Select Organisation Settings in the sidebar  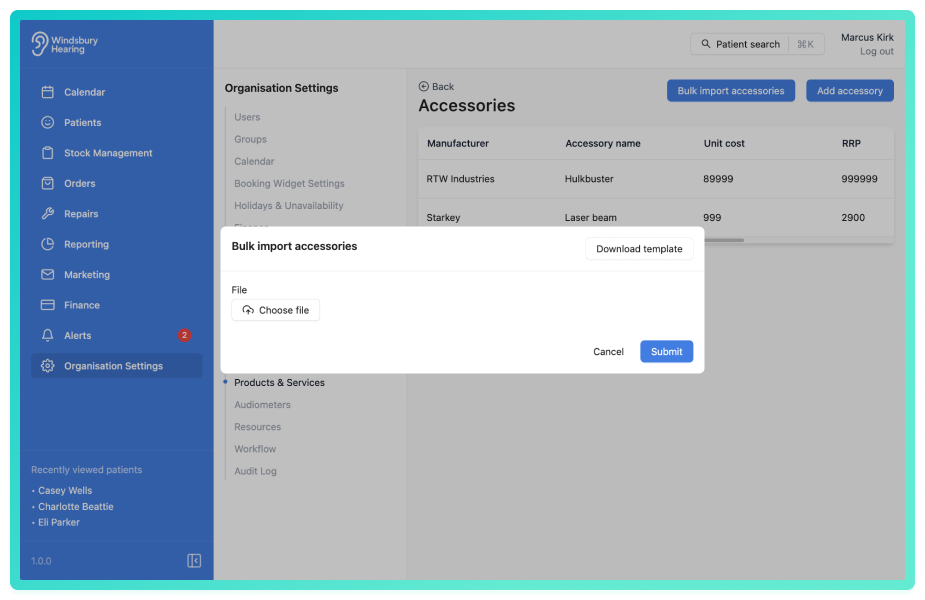coord(116,366)
